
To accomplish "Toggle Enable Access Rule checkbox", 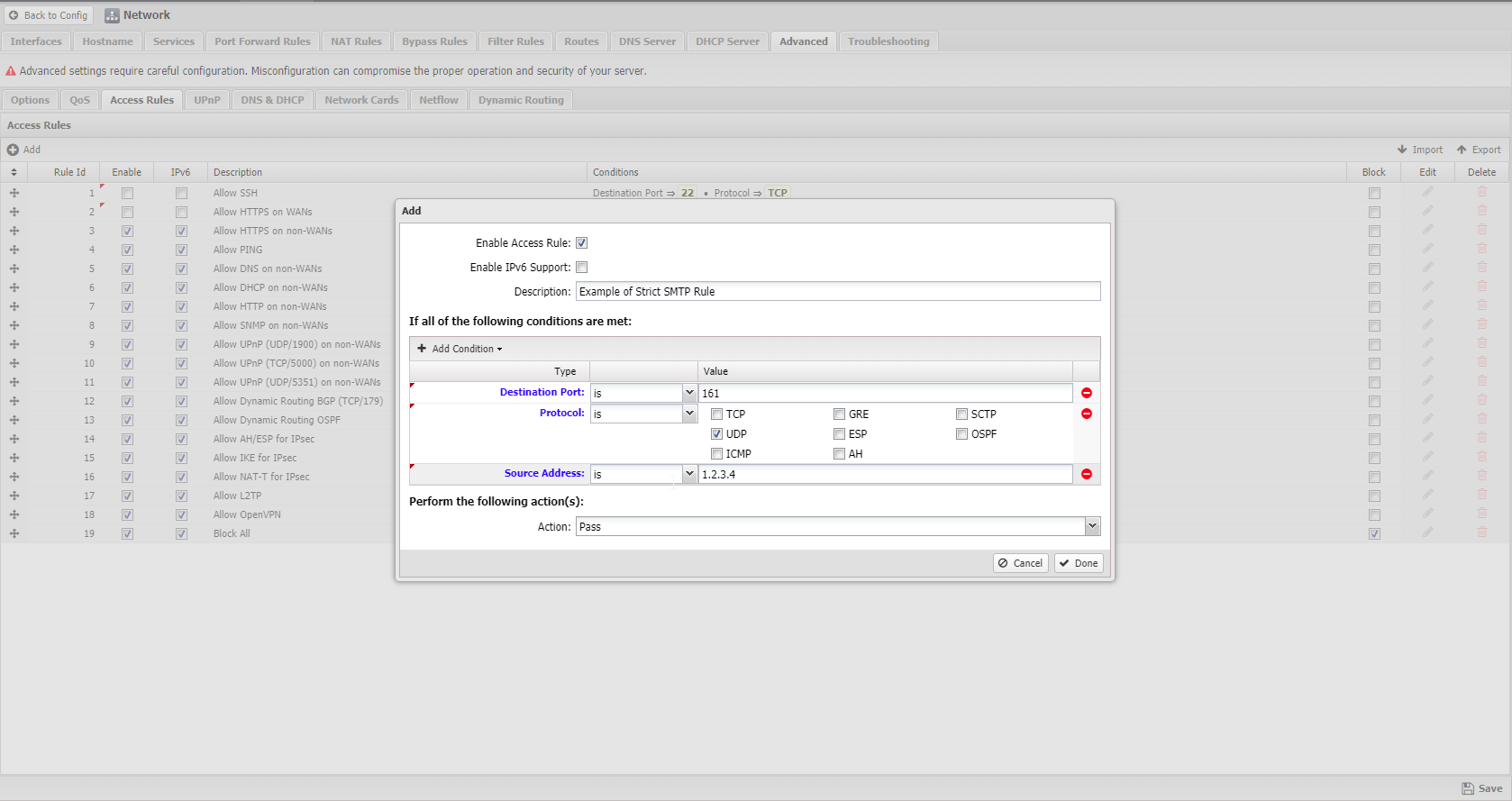I will (x=581, y=243).
